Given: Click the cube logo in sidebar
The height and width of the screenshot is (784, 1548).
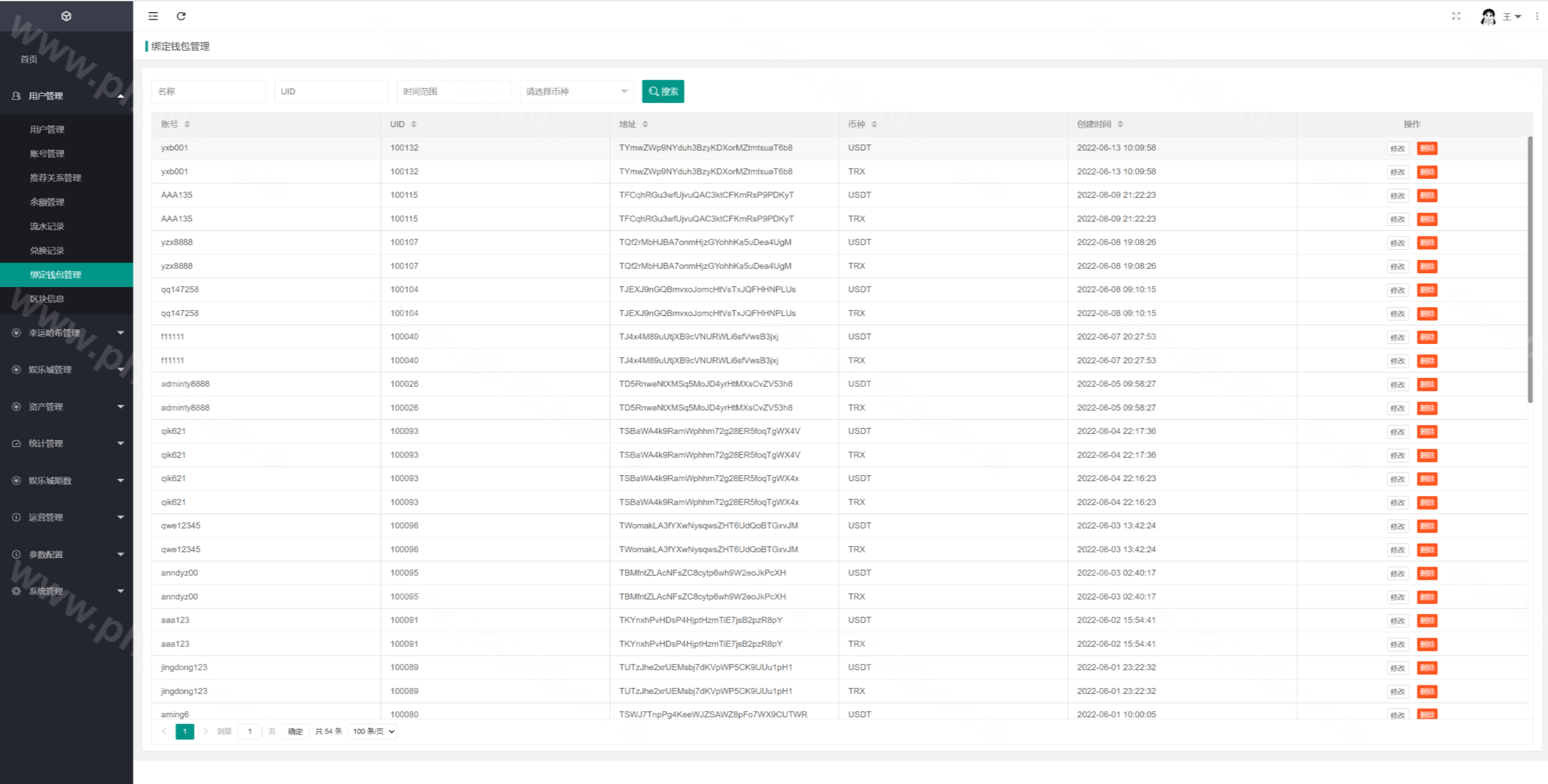Looking at the screenshot, I should tap(67, 16).
